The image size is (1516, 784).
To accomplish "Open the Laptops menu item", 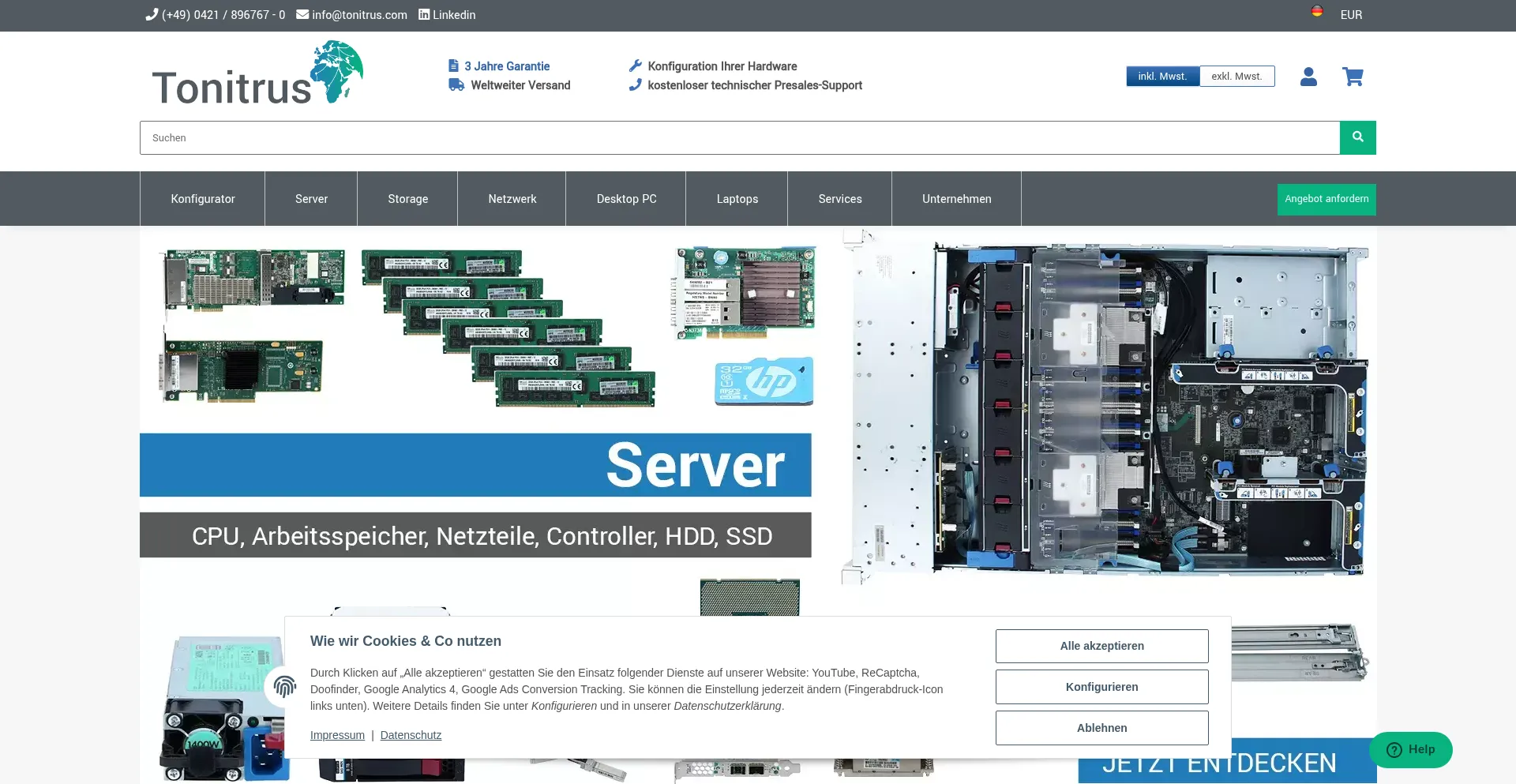I will pyautogui.click(x=737, y=199).
